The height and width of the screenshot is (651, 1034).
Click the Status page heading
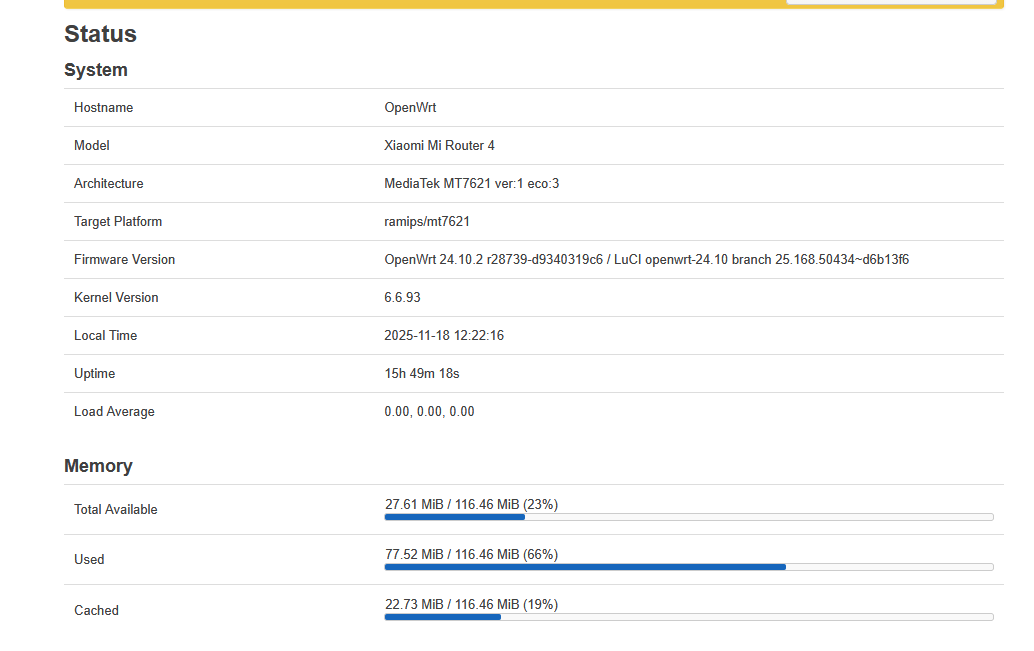(x=100, y=34)
